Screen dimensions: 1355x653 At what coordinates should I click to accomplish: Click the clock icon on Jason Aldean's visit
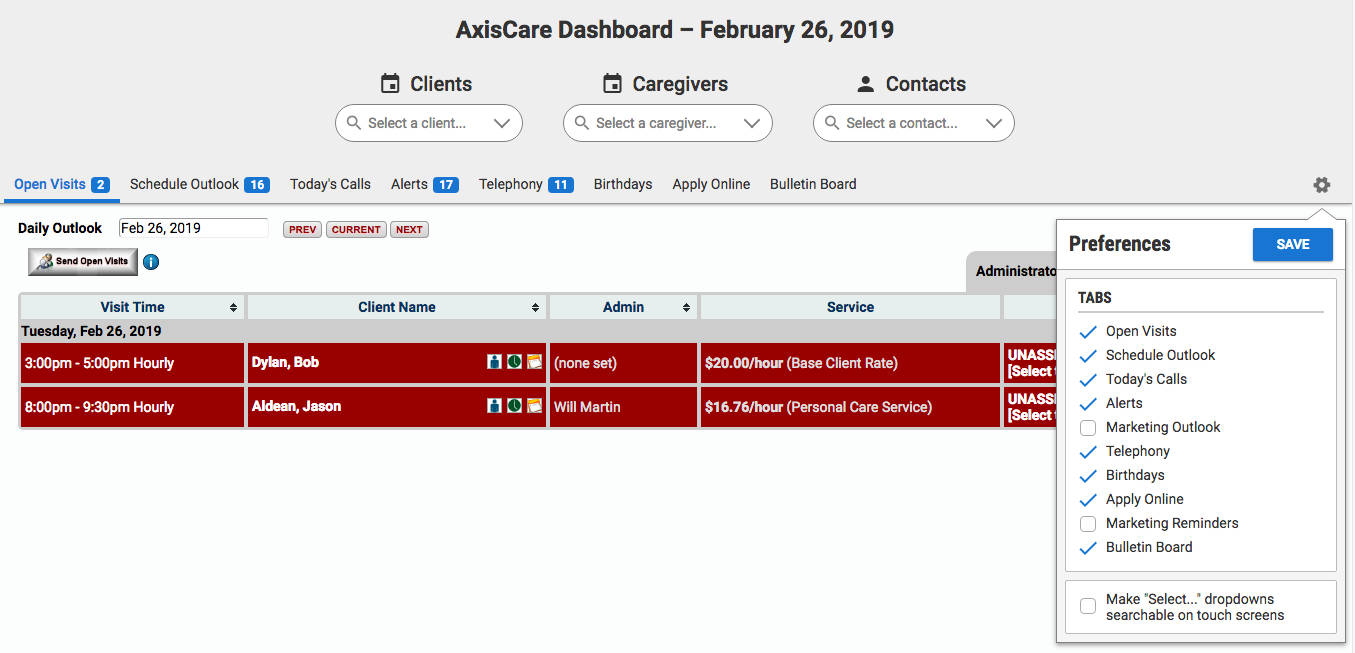(515, 407)
